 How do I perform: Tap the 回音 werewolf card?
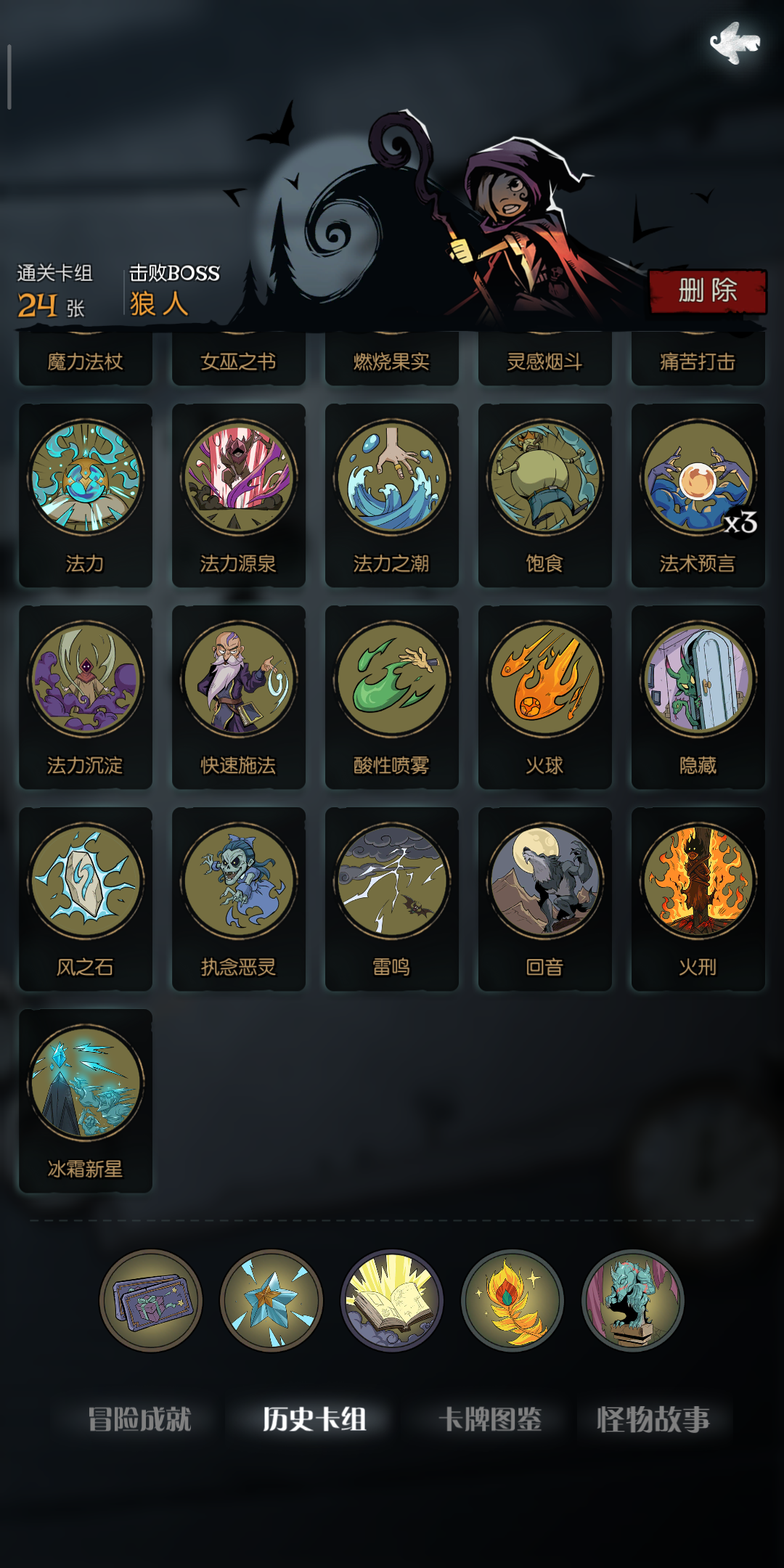click(545, 899)
